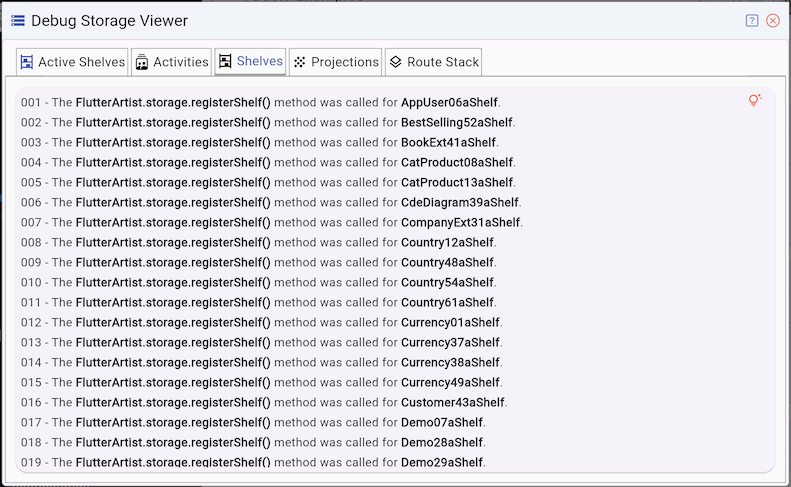
Task: Click the Shelves tab icon
Action: point(225,61)
